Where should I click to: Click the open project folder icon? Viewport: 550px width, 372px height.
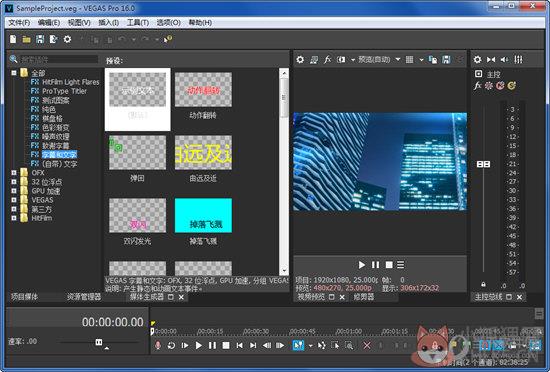26,39
